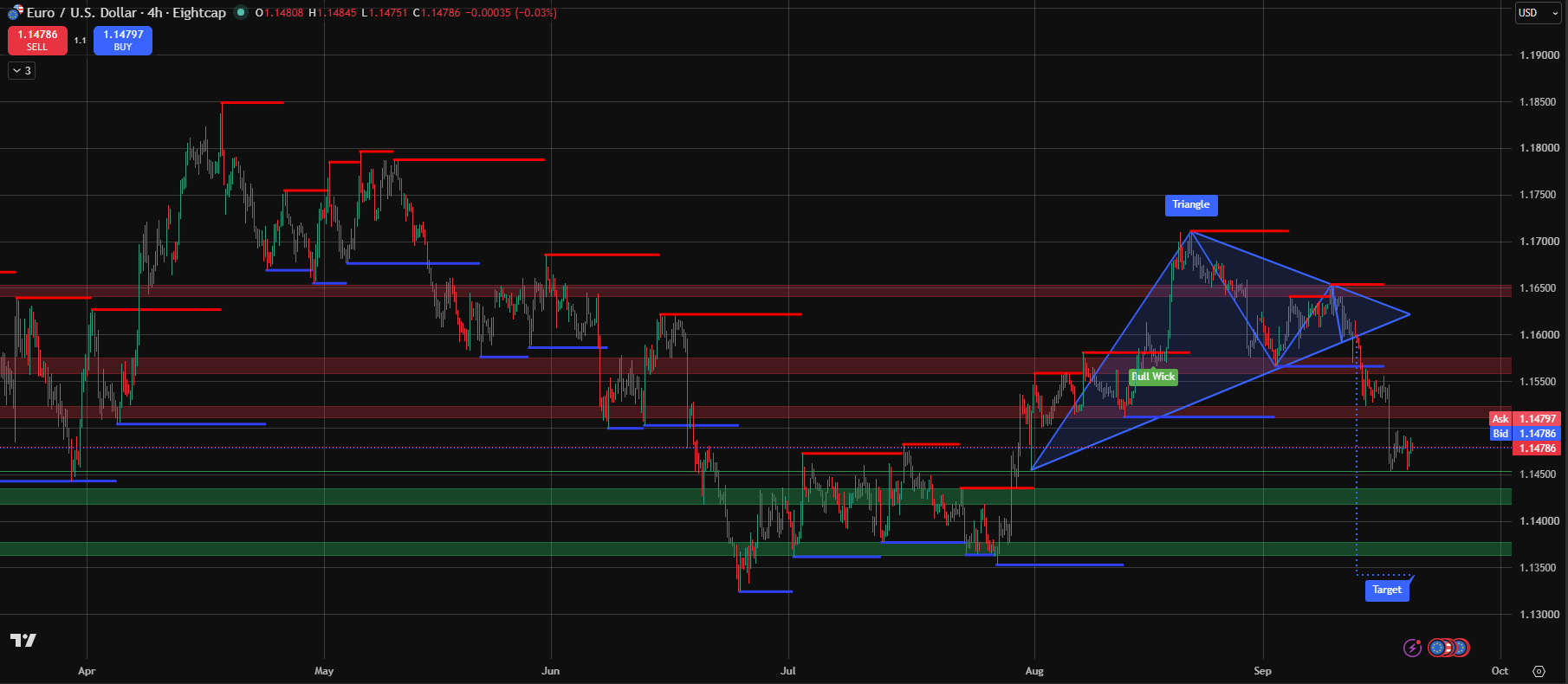Click the green market status dot

241,12
